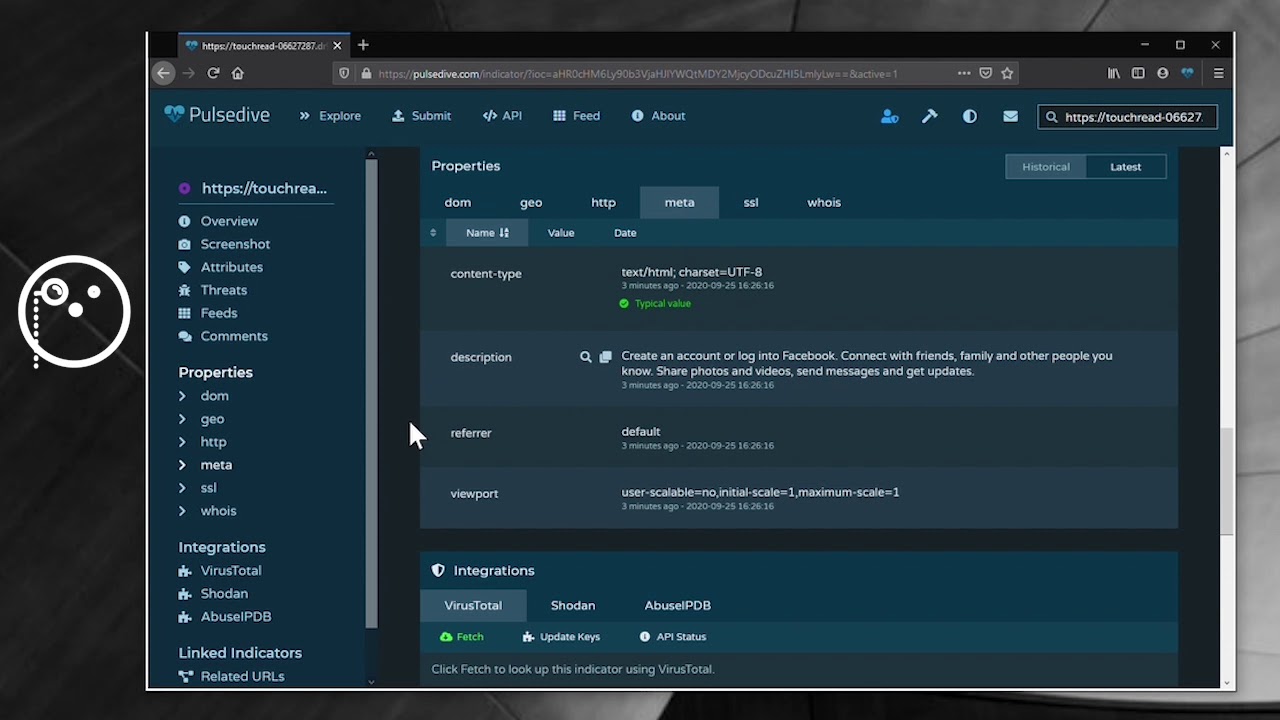Search the description value with magnifier icon
The height and width of the screenshot is (720, 1280).
[x=586, y=357]
